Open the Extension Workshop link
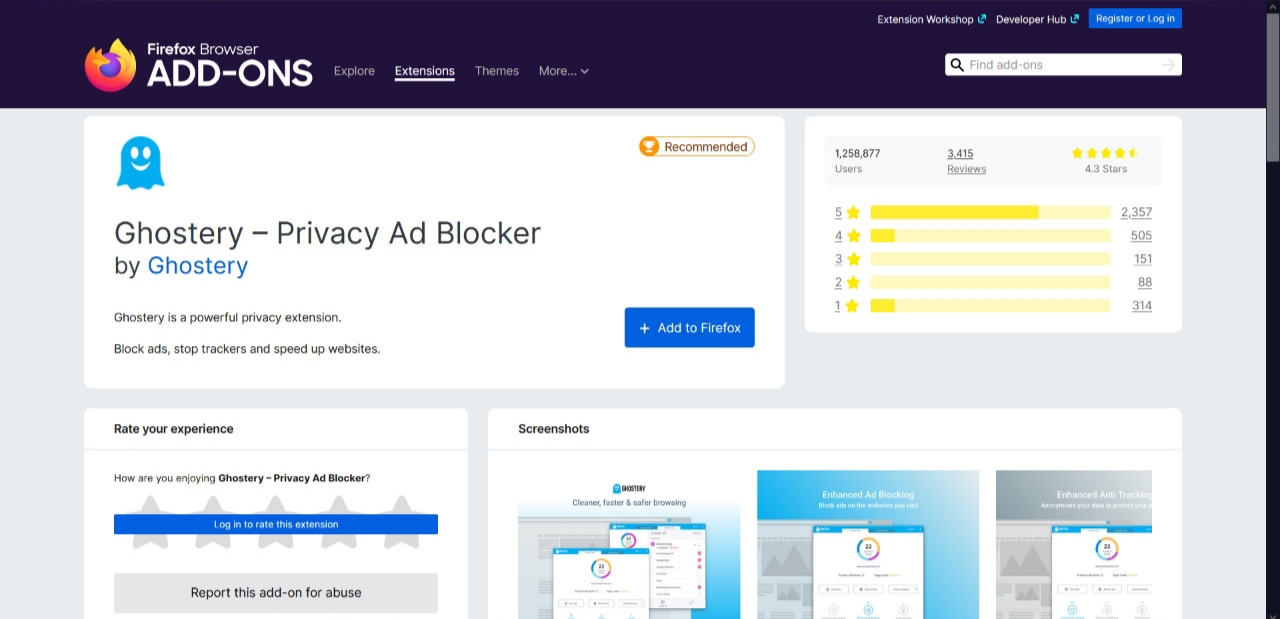Viewport: 1280px width, 619px height. click(932, 19)
